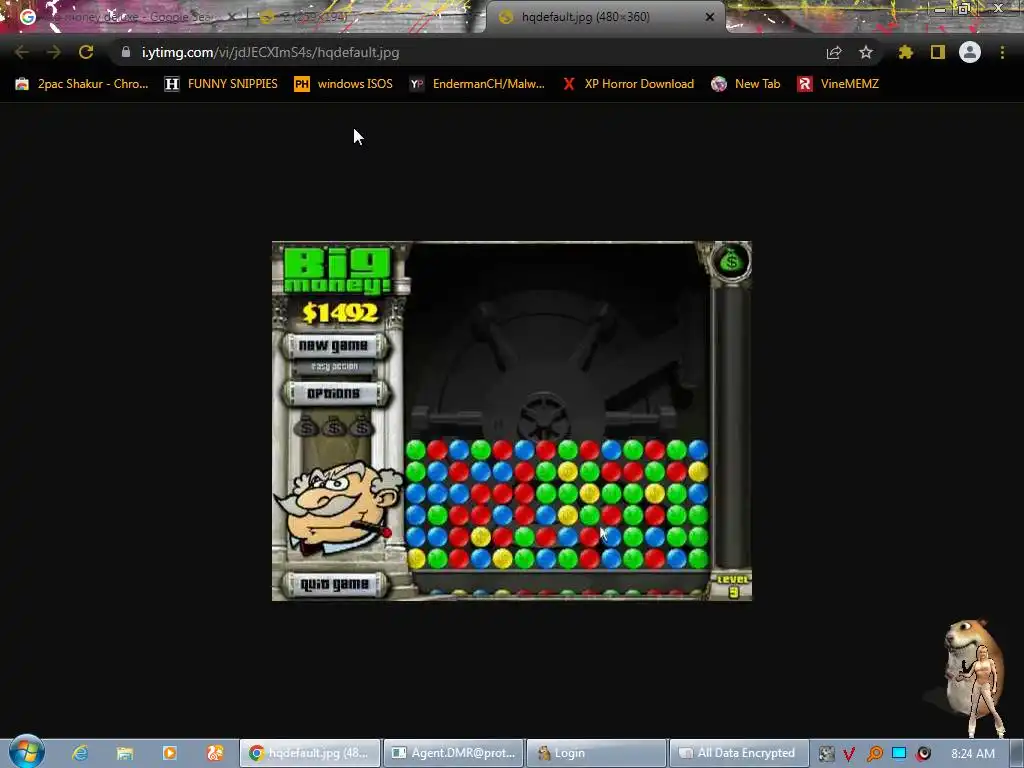
Task: Switch to All Data Encrypted taskbar window
Action: coord(739,753)
